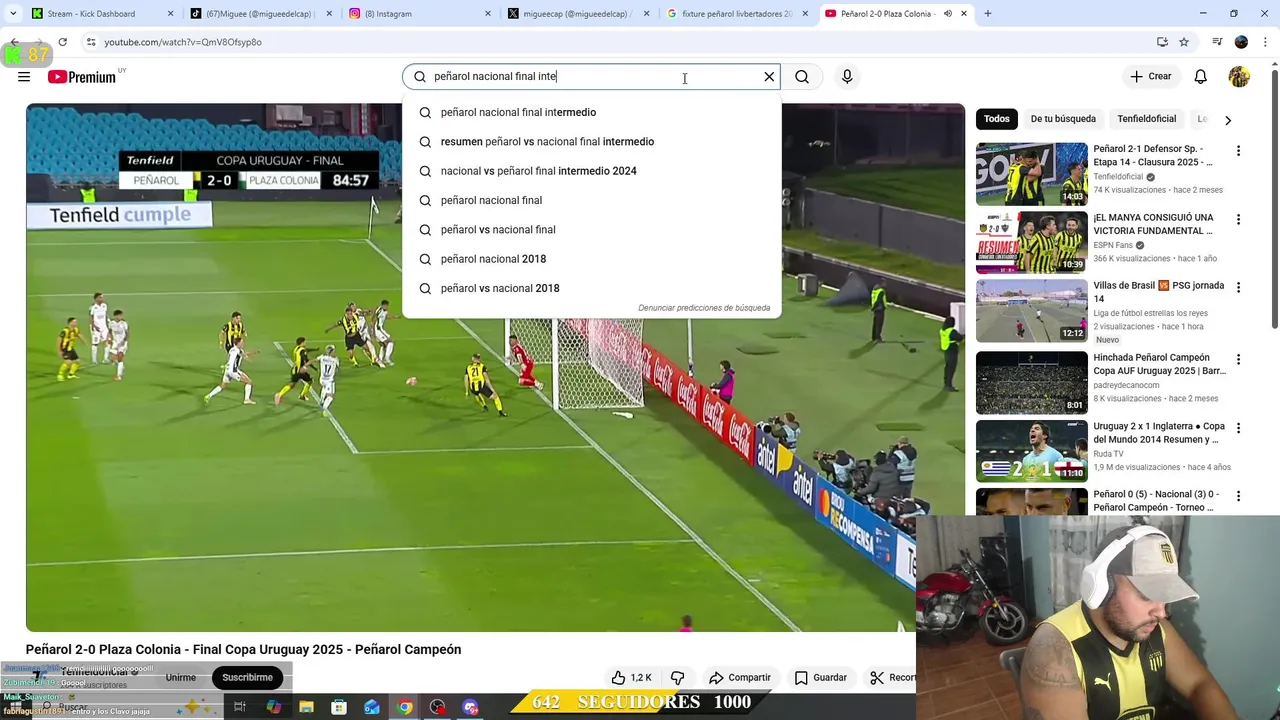Select suggestion 'nacional vs peñarol final intermedio 2024'

coord(591,171)
